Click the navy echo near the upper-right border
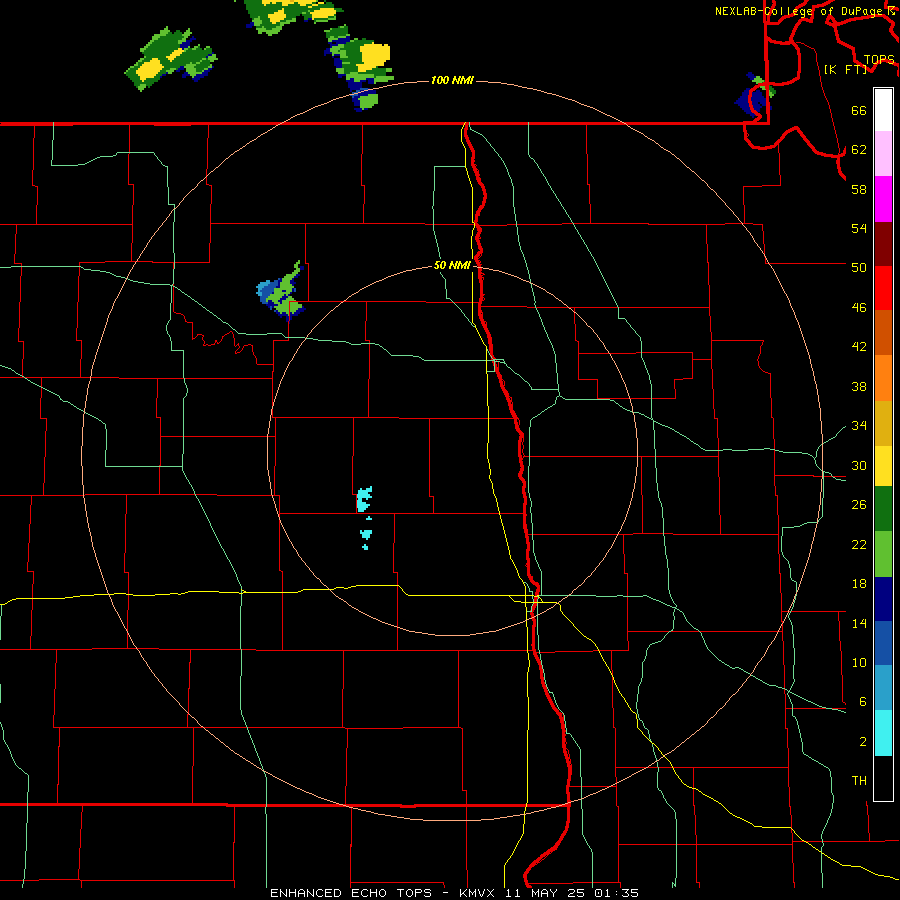The width and height of the screenshot is (900, 900). (x=755, y=97)
